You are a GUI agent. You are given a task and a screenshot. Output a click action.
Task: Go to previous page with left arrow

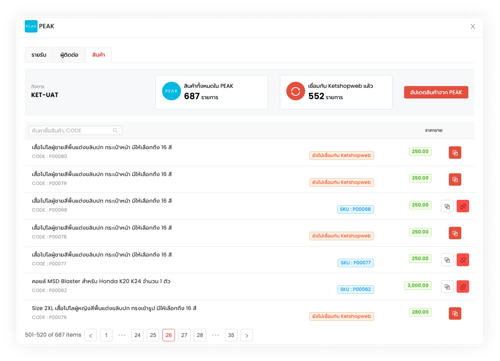pyautogui.click(x=91, y=335)
